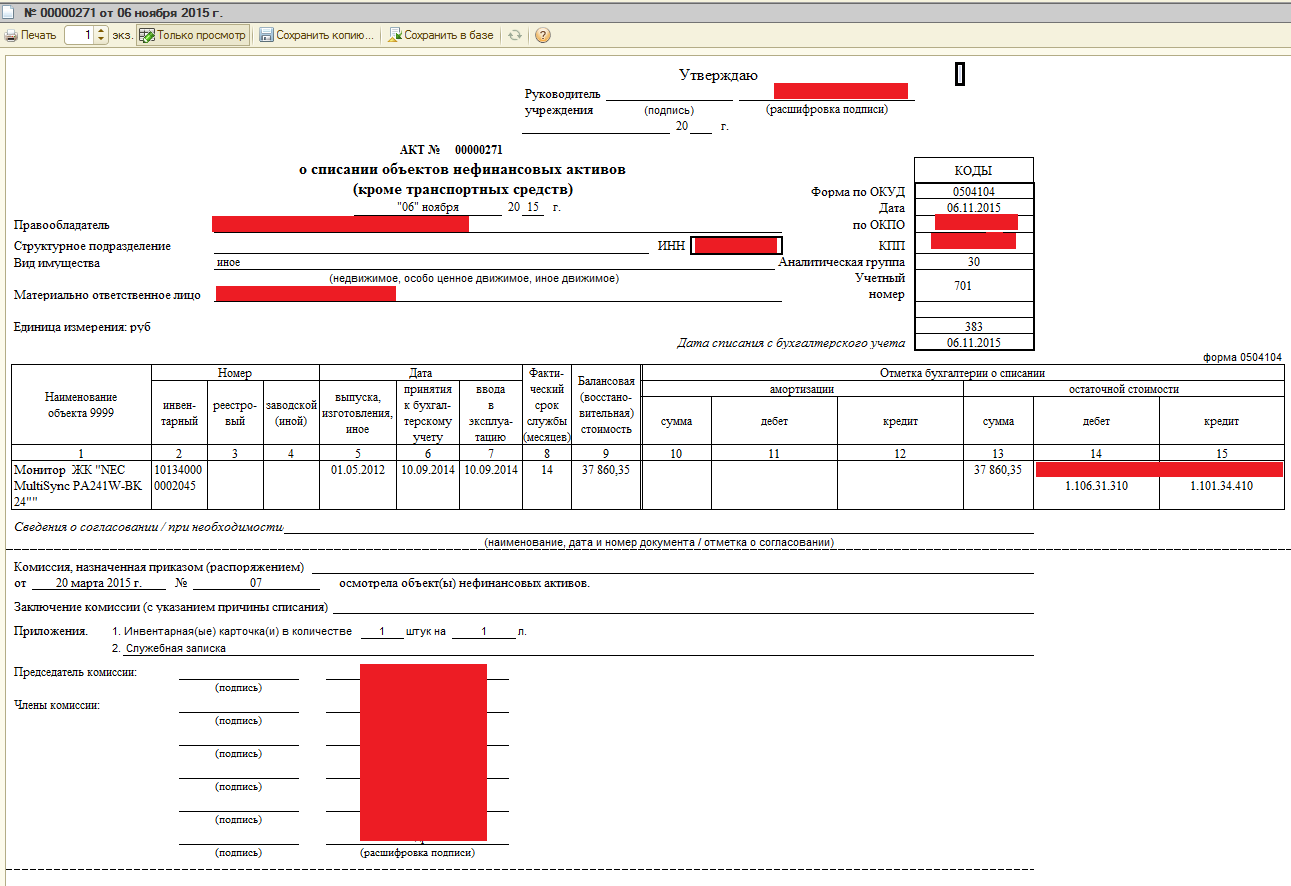This screenshot has width=1291, height=886.
Task: Click the order number 07
Action: click(256, 583)
